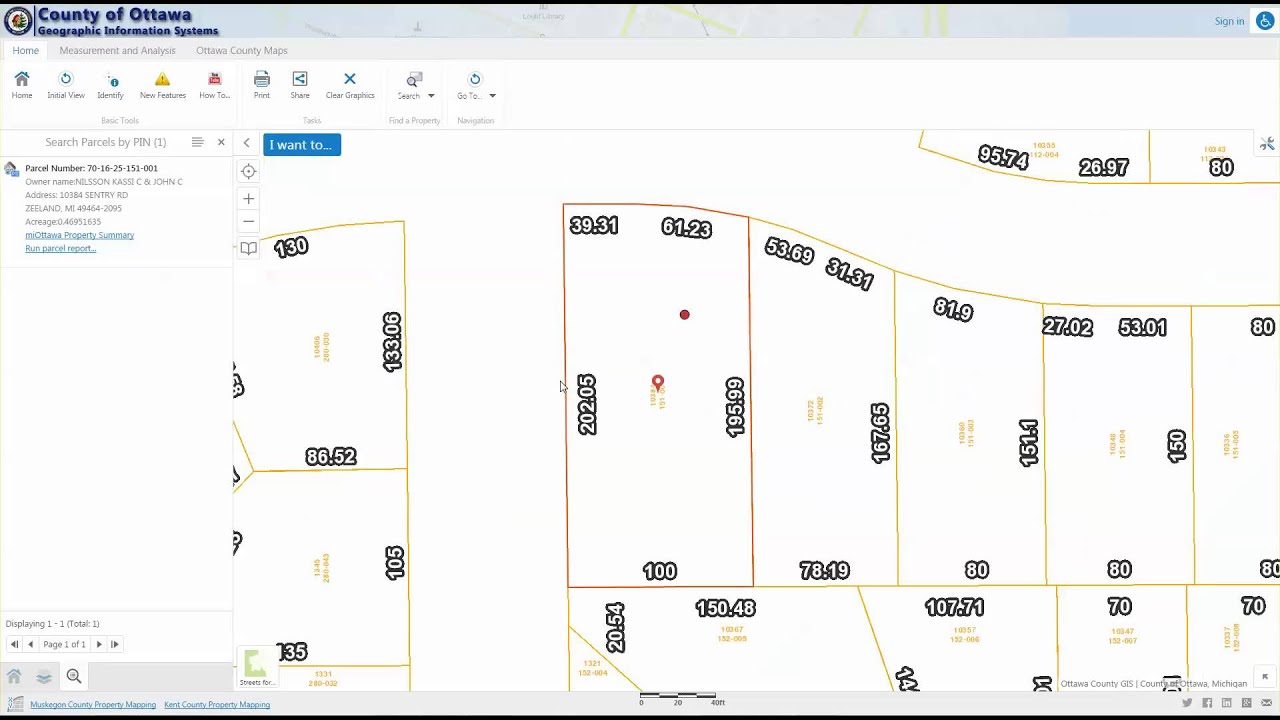1280x720 pixels.
Task: Switch to the layers panel bottom tab
Action: [x=44, y=677]
